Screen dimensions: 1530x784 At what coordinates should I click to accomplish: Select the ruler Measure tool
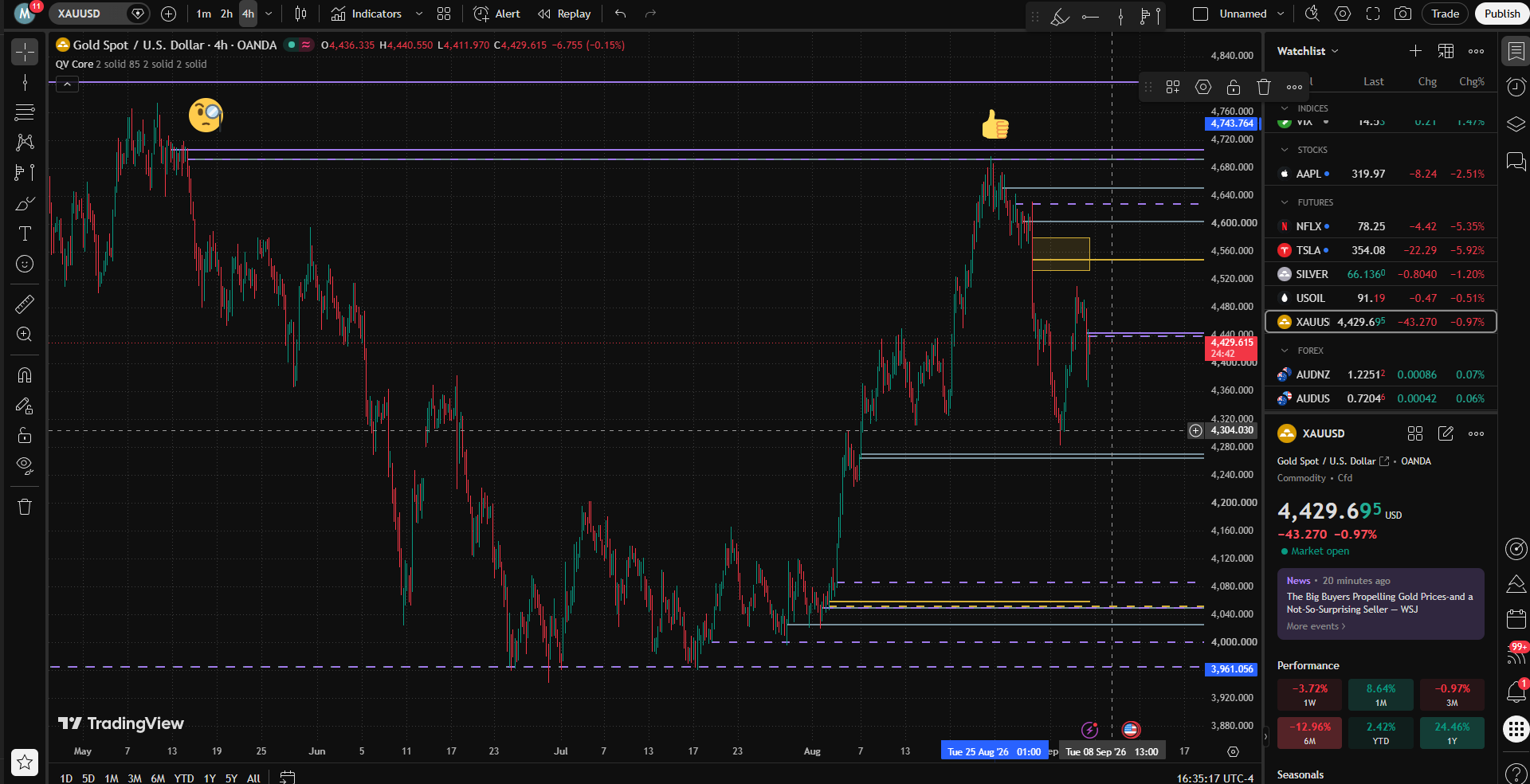tap(25, 304)
